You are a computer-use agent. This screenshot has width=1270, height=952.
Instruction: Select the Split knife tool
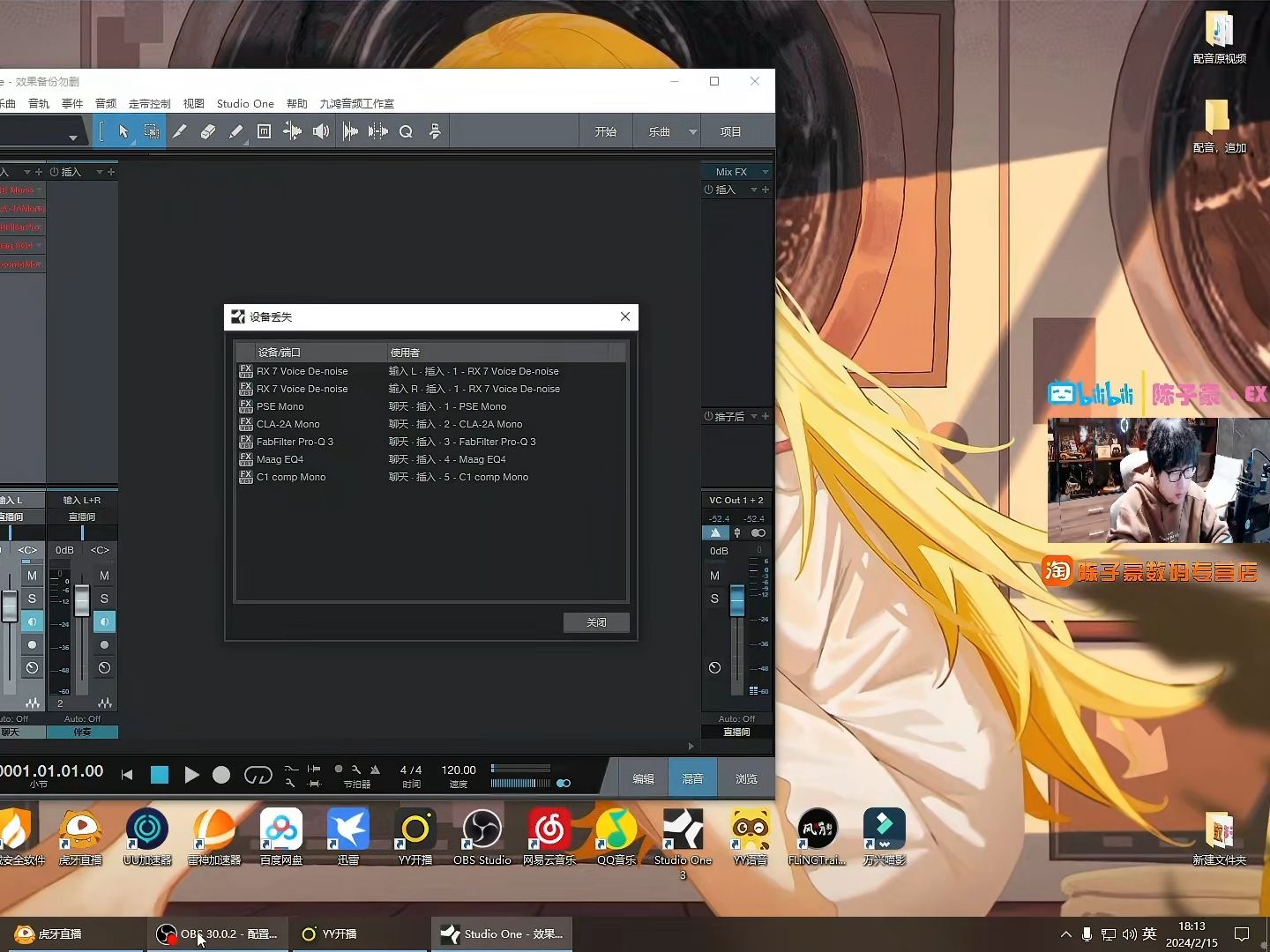coord(180,131)
